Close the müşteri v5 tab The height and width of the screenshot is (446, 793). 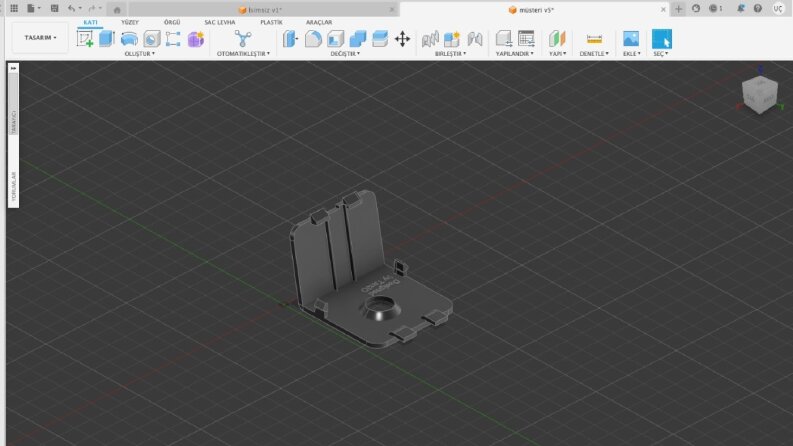click(x=663, y=10)
